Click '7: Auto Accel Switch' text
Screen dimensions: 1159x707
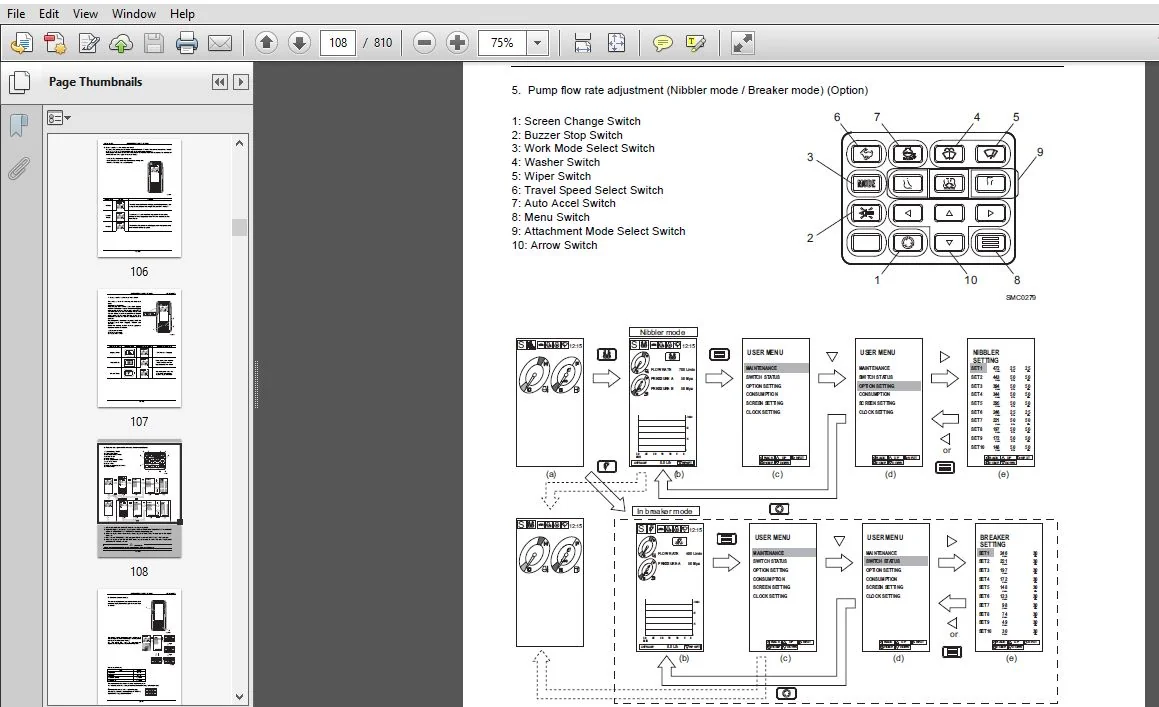click(563, 203)
